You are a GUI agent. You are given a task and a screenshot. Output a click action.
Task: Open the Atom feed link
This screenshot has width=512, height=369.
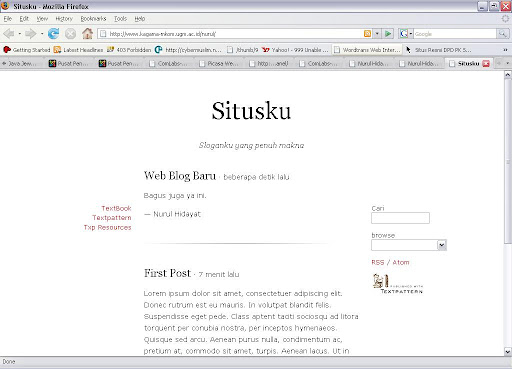(401, 262)
